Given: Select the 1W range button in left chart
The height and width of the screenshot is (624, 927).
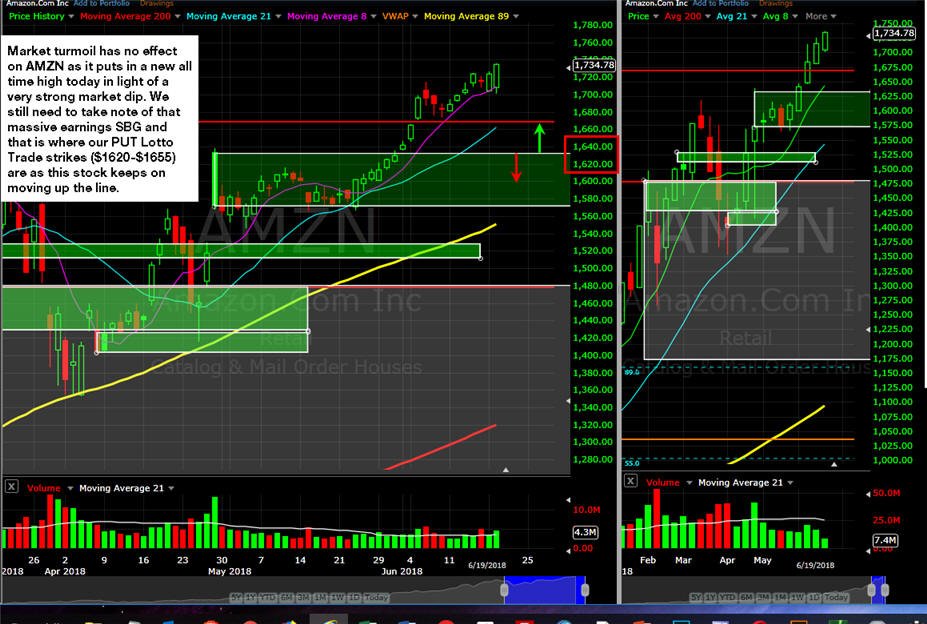Looking at the screenshot, I should click(x=338, y=597).
